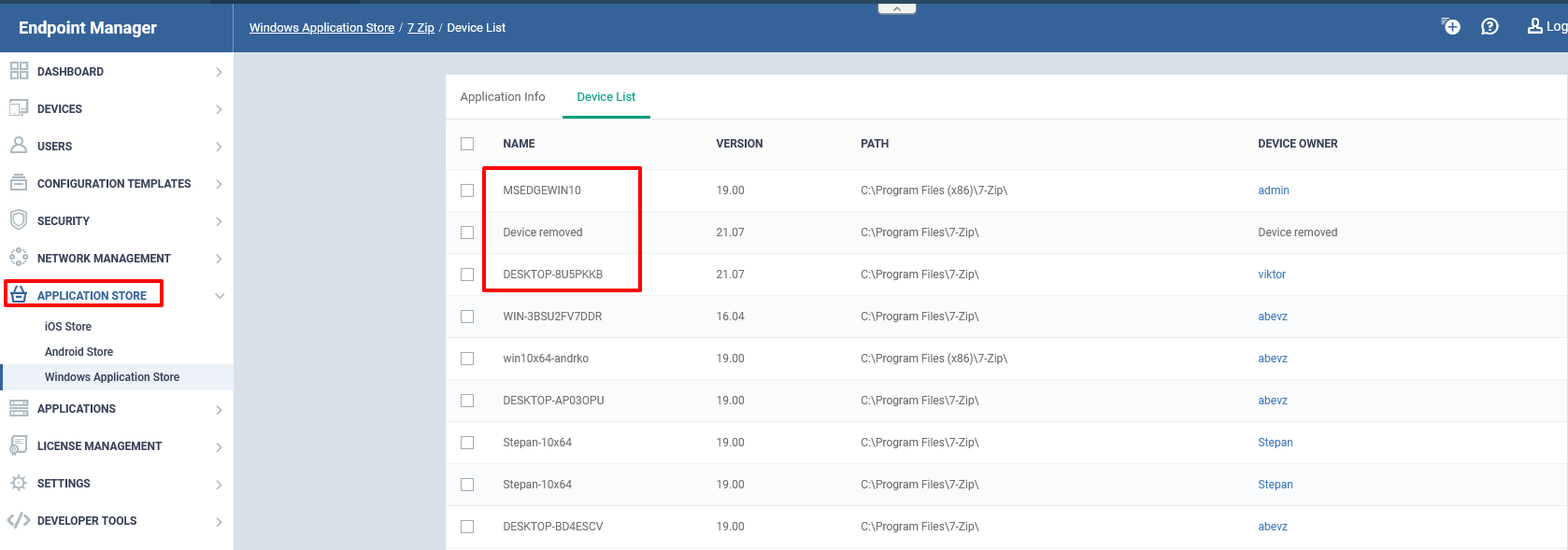Image resolution: width=1568 pixels, height=550 pixels.
Task: Click the C:\Program Files (x86)\7-Zip\ path for MSEDGEWIN10
Action: pyautogui.click(x=934, y=190)
